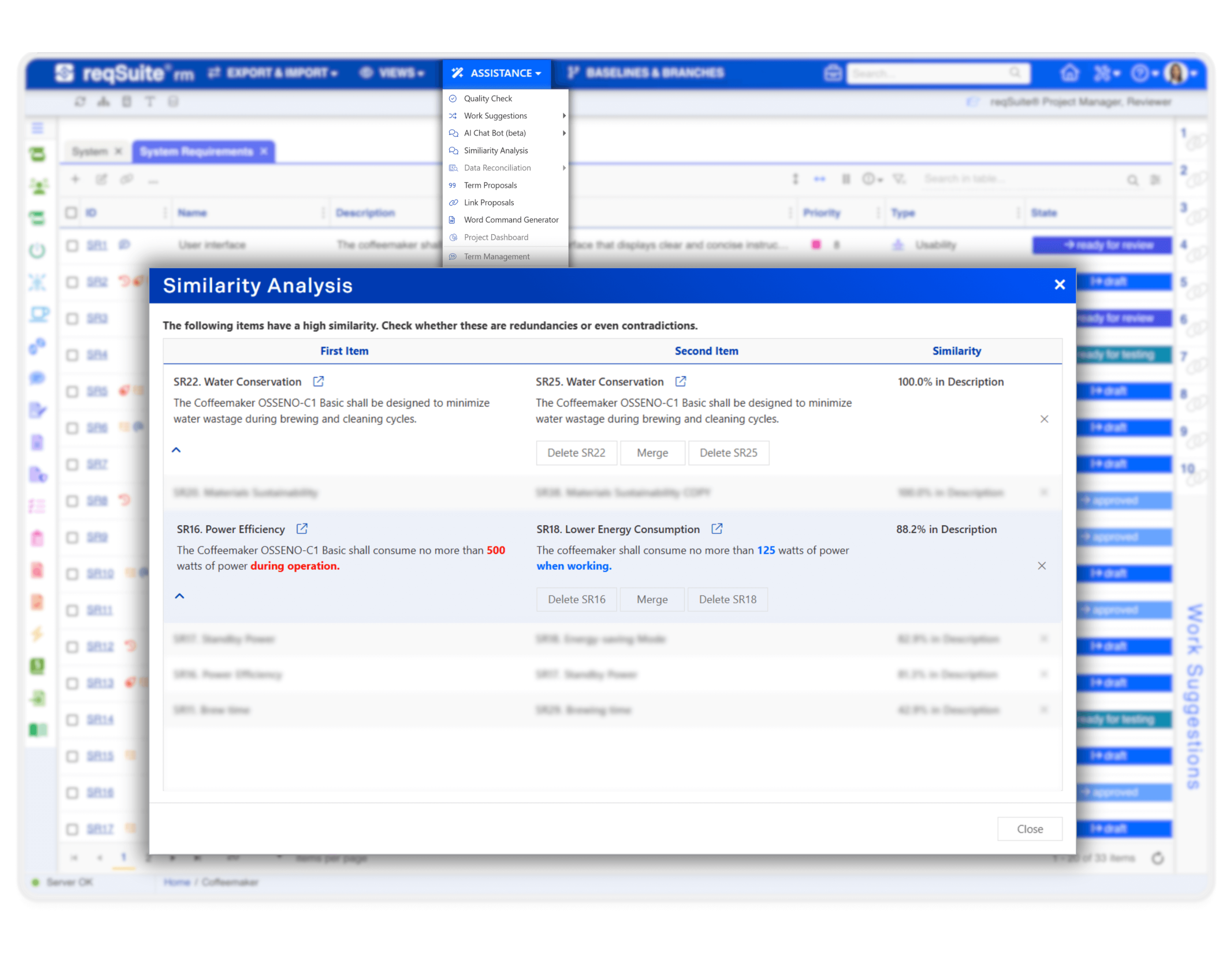Click the Delete SR16 button
The image size is (1232, 954).
pos(577,599)
